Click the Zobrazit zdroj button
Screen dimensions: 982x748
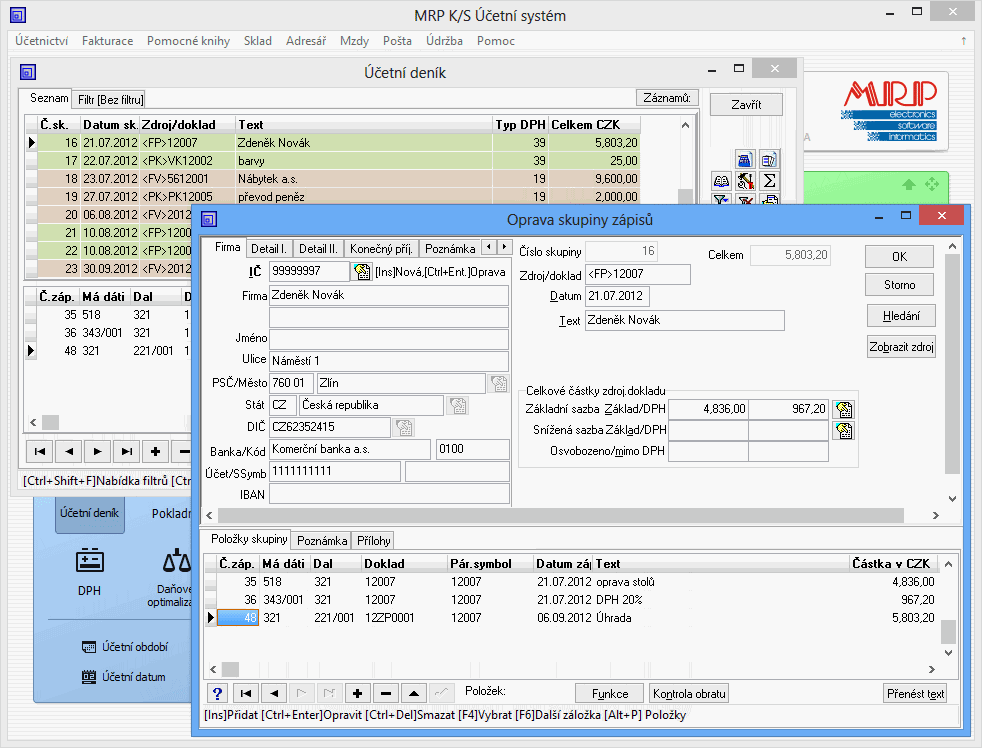(901, 347)
